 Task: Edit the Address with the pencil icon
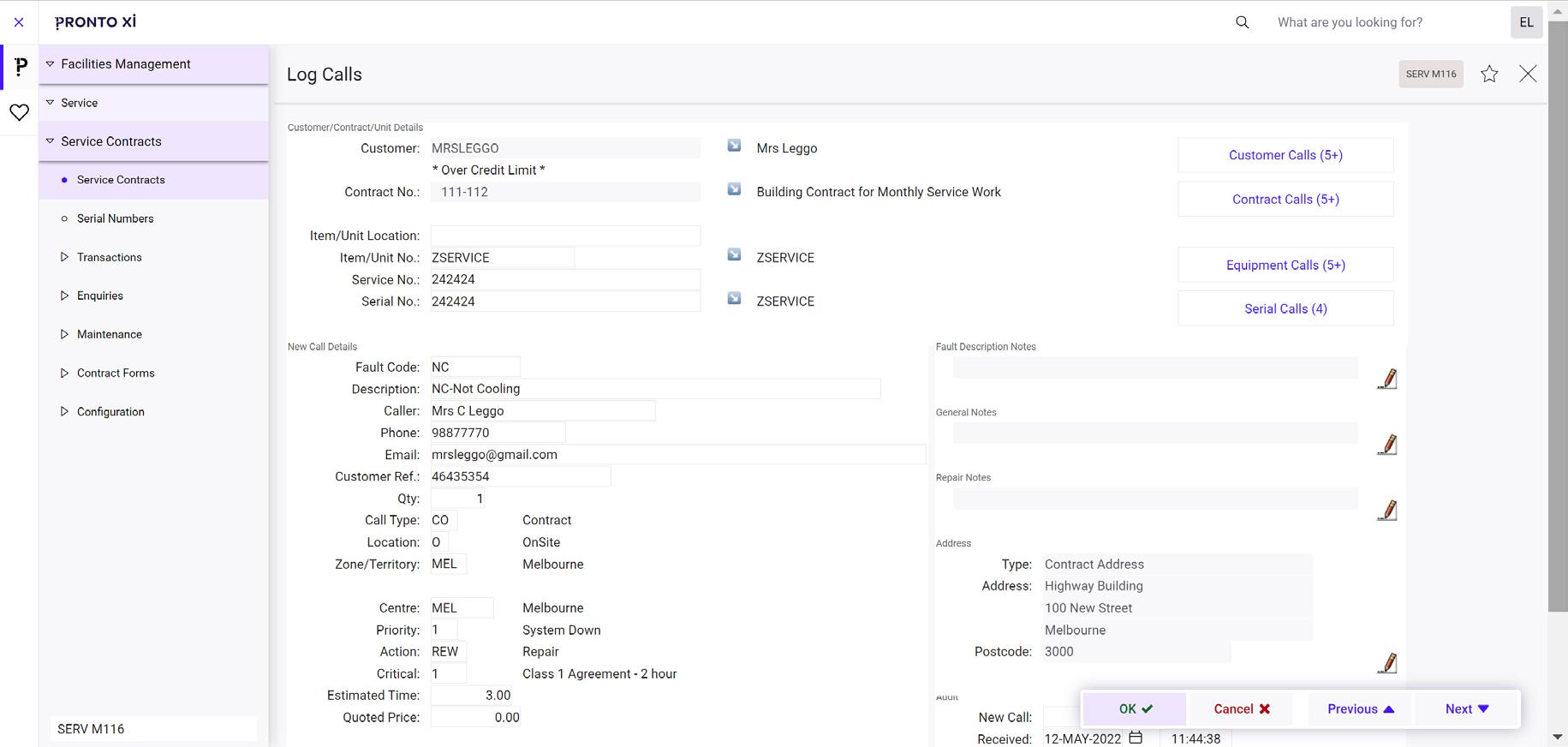coord(1387,663)
